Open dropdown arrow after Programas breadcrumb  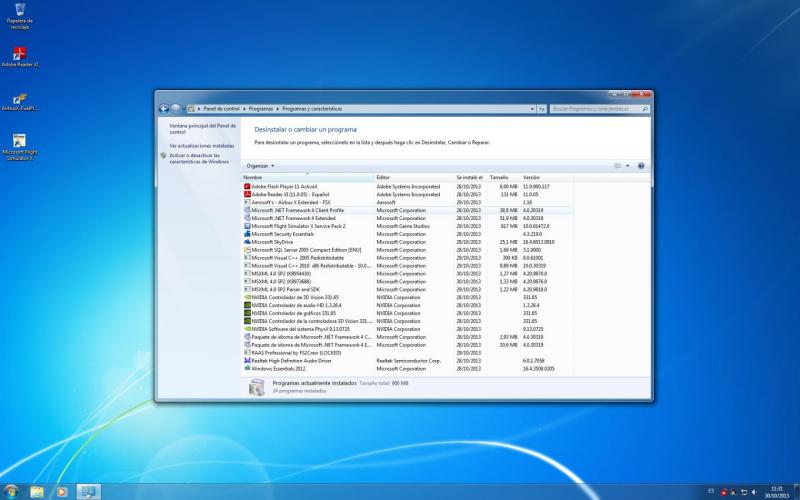pos(278,109)
